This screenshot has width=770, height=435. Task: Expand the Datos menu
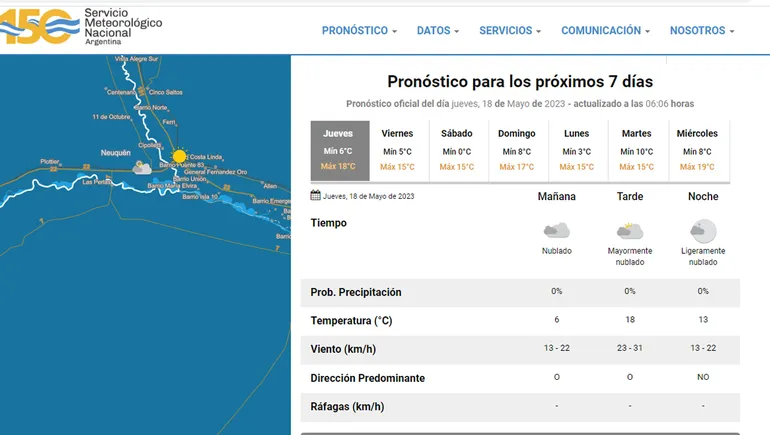pyautogui.click(x=438, y=31)
